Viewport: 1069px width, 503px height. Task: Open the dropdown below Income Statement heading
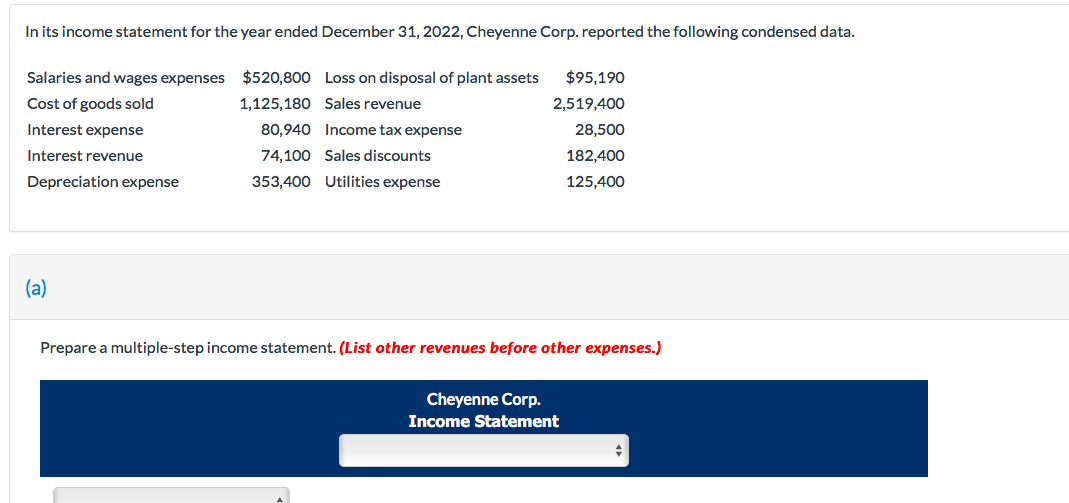click(x=483, y=450)
